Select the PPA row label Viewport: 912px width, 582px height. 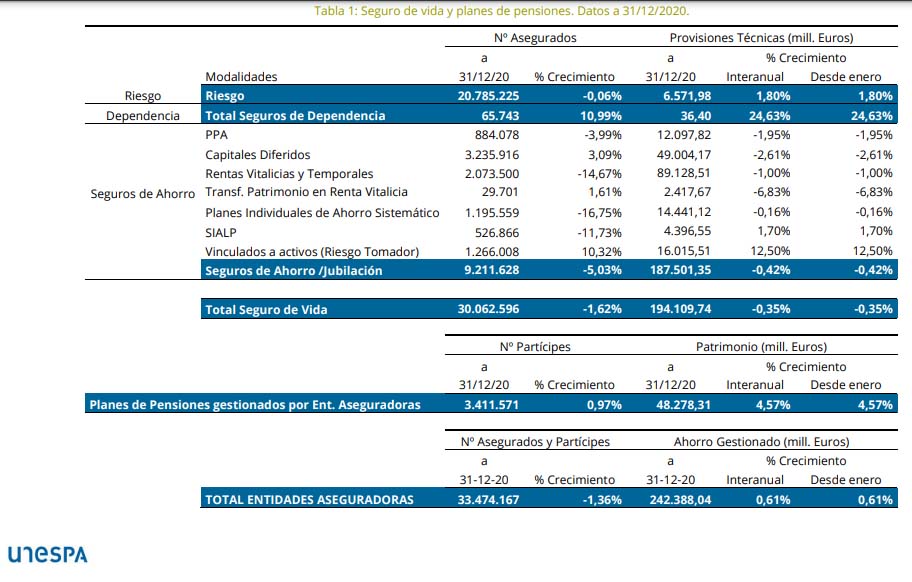click(x=217, y=135)
